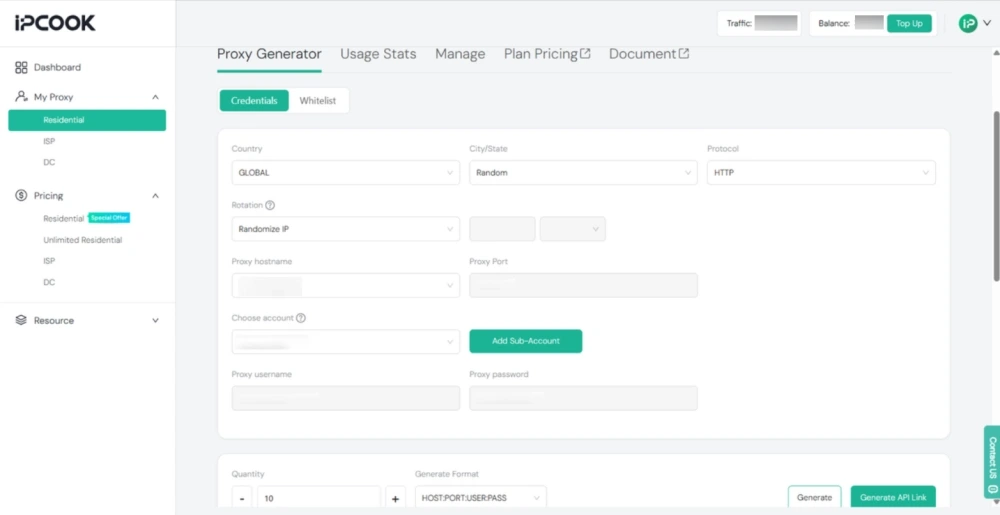Open Unlimited Residential pricing
Screen dimensions: 1000x515
[x=82, y=240]
